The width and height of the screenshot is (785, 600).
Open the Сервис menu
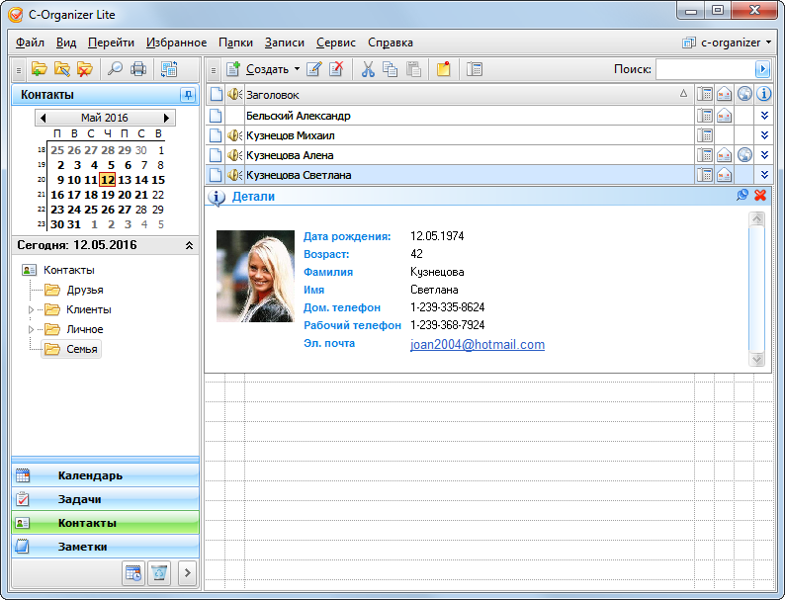pyautogui.click(x=336, y=43)
